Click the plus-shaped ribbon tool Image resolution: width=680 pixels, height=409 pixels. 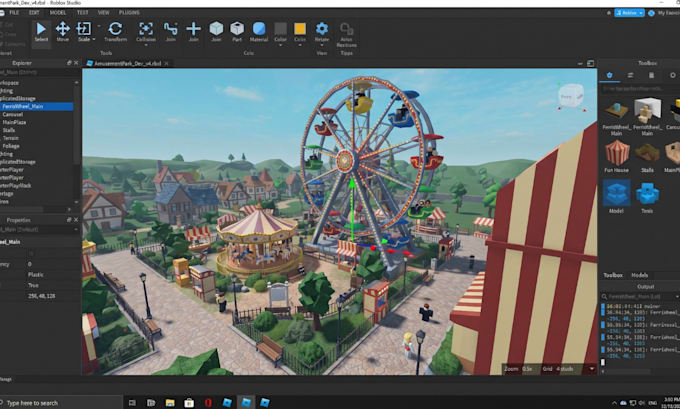(x=193, y=32)
